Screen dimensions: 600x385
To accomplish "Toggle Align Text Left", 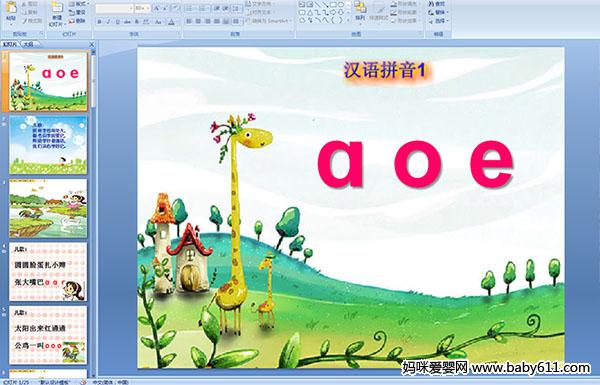I will click(189, 21).
